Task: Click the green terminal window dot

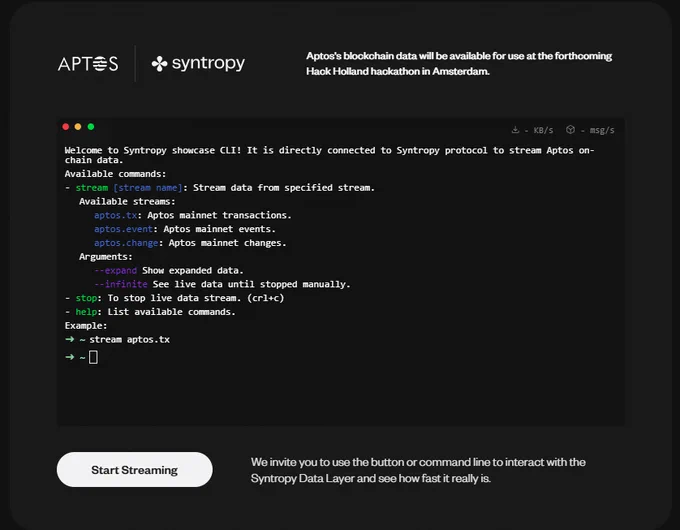Action: click(x=91, y=127)
